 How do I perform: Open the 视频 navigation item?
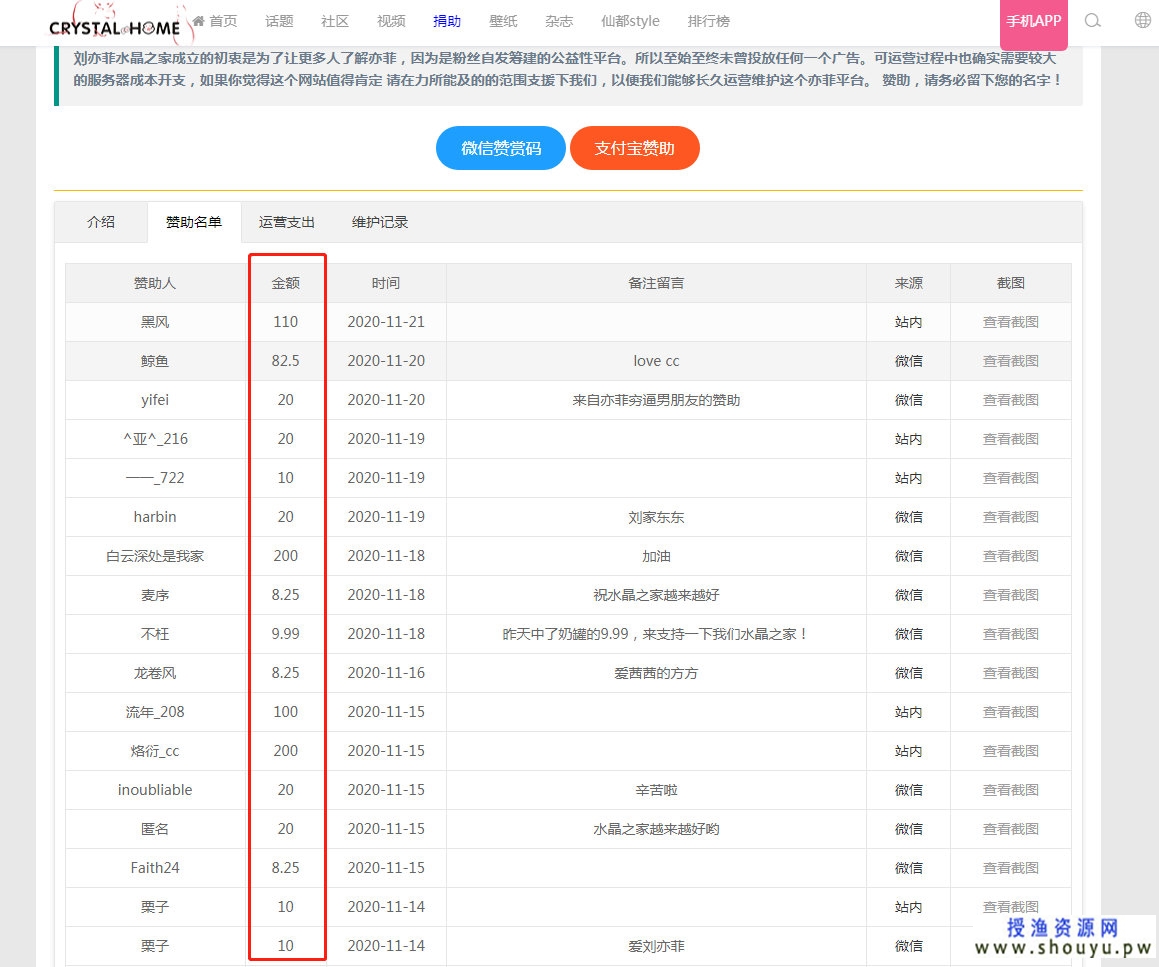click(x=391, y=21)
